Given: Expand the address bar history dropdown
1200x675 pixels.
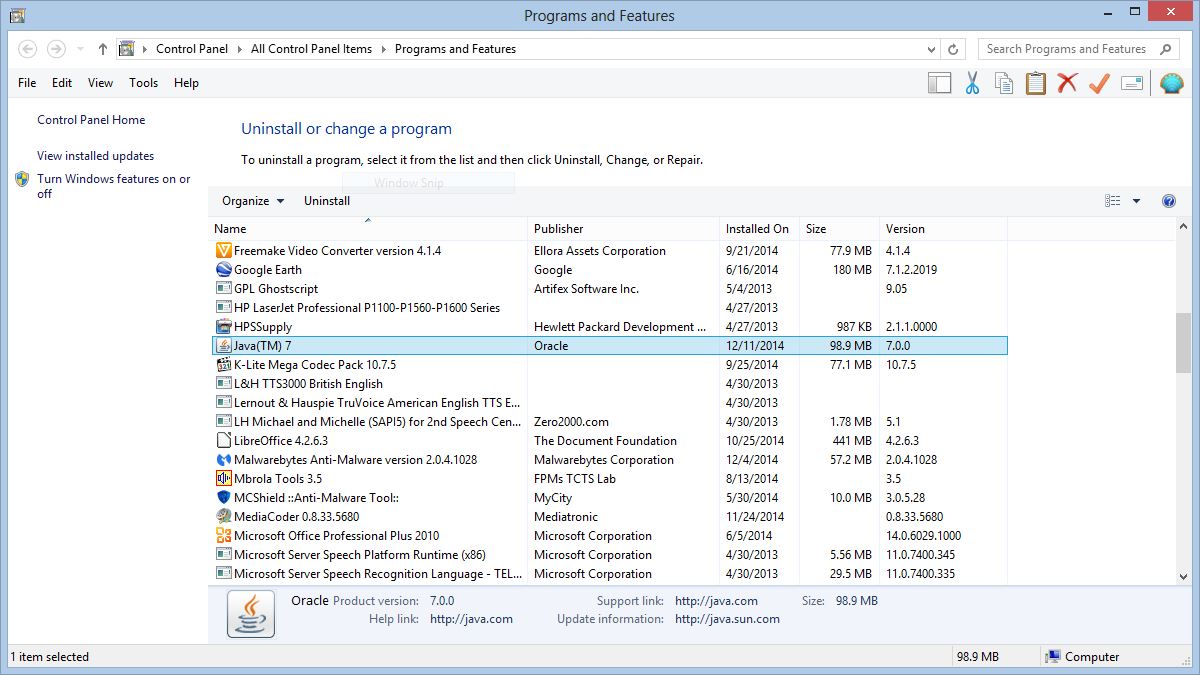Looking at the screenshot, I should [x=931, y=48].
